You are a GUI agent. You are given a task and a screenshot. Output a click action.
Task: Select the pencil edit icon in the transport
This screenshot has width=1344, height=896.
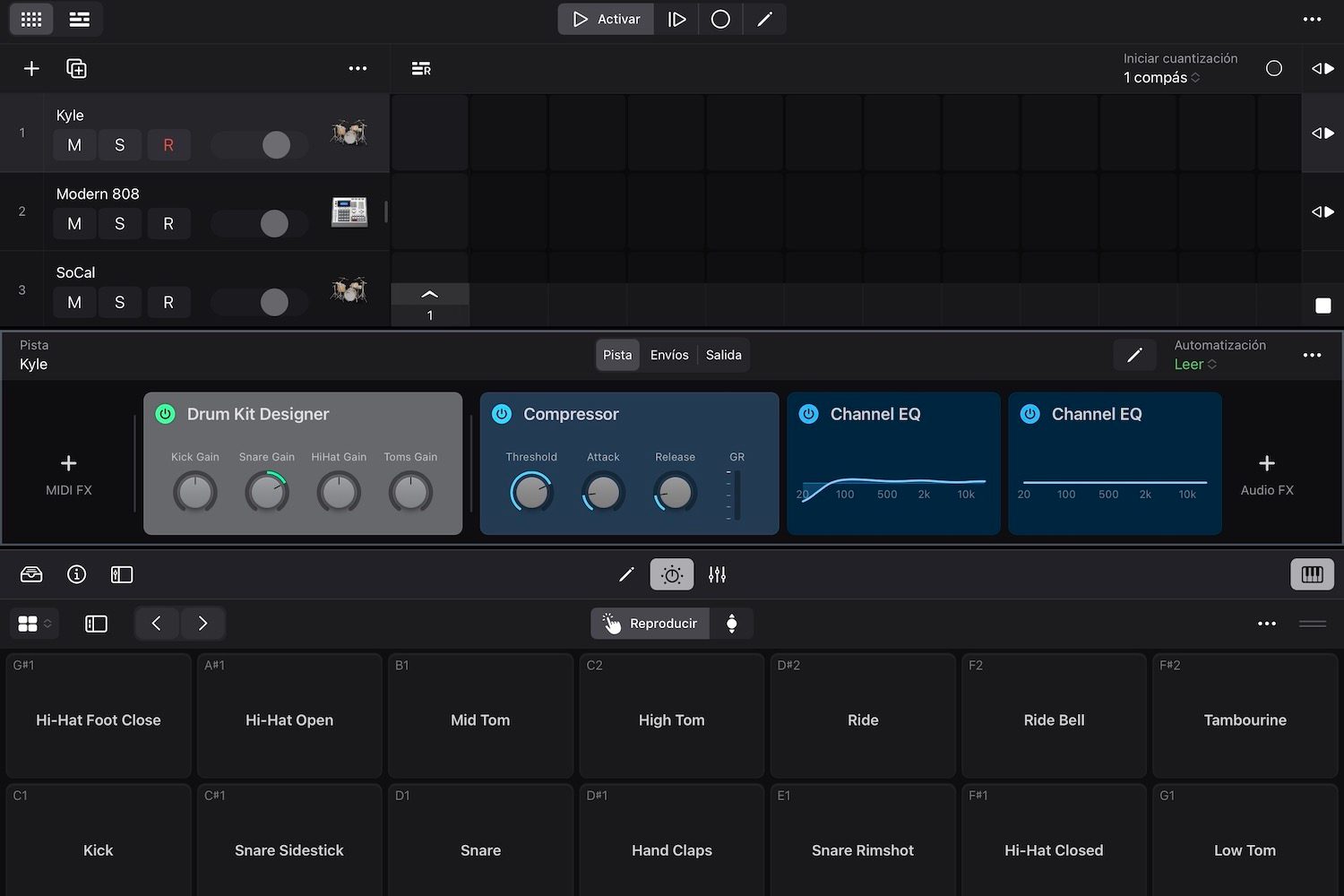765,19
